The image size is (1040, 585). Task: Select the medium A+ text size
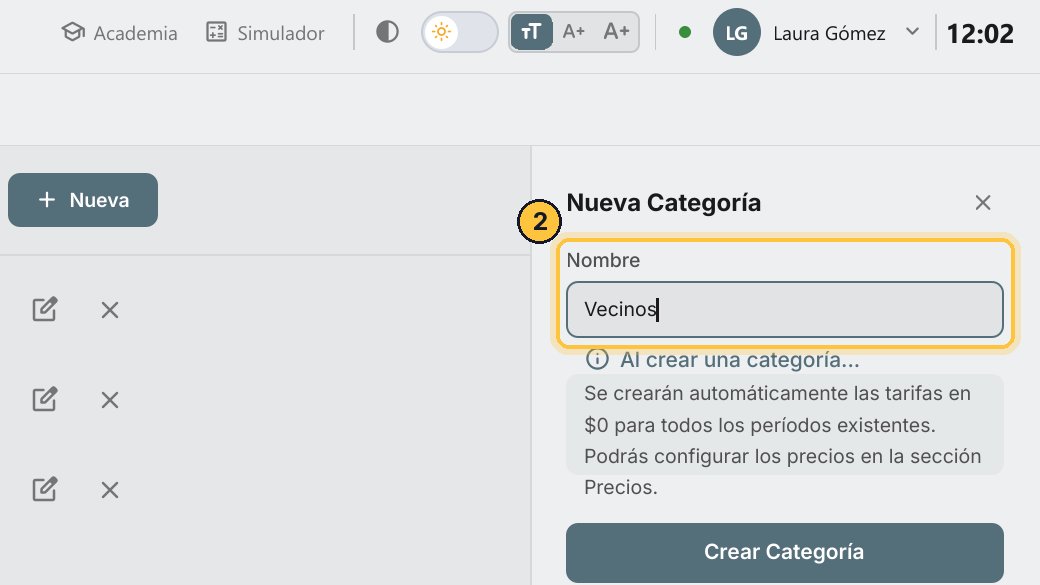click(574, 32)
